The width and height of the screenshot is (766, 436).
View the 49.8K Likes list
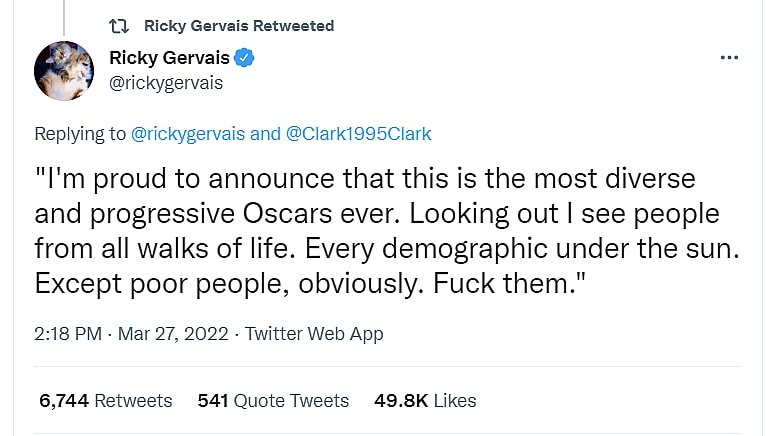(425, 401)
